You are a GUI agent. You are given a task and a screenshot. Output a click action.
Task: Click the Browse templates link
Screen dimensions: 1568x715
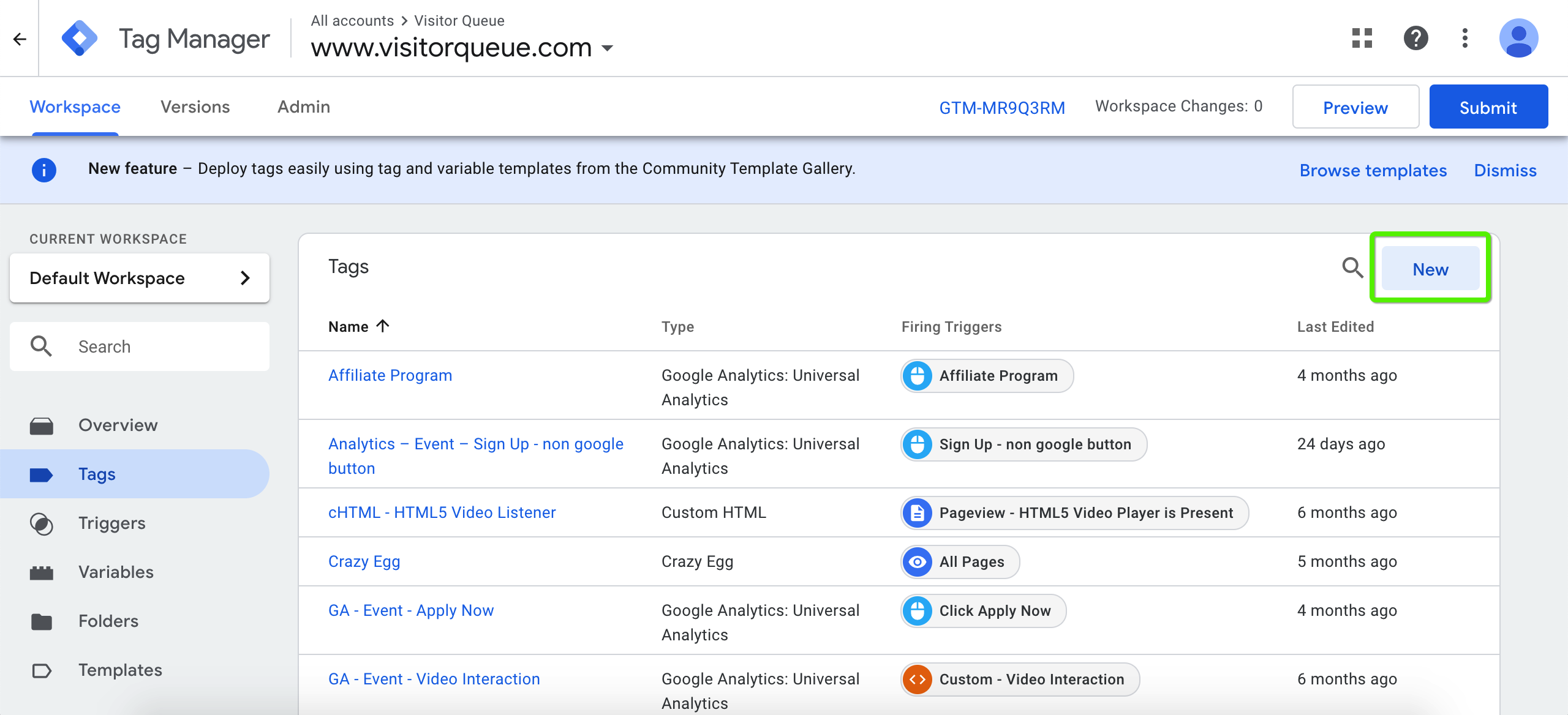pyautogui.click(x=1373, y=170)
